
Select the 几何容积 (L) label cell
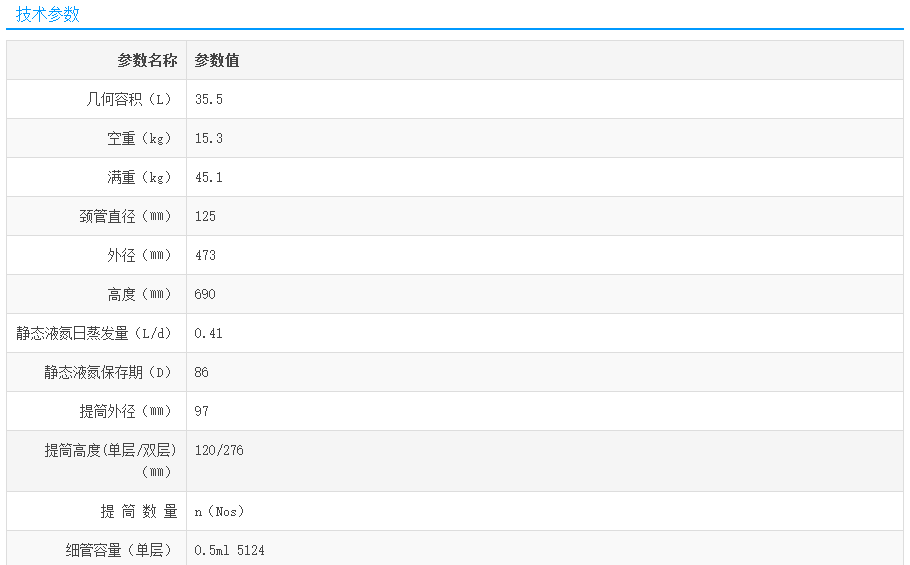tap(129, 99)
